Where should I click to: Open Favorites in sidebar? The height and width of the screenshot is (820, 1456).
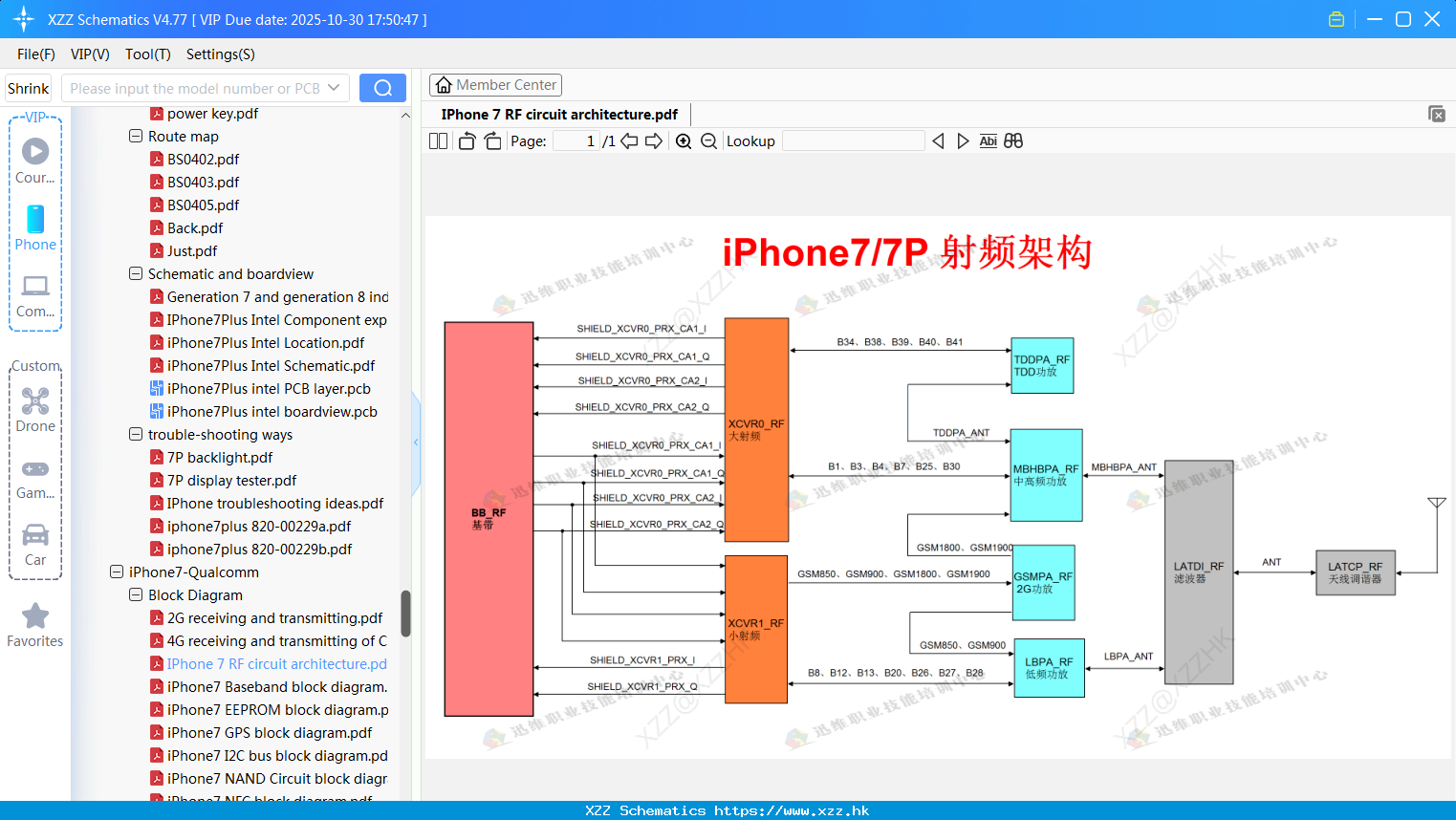tap(35, 626)
